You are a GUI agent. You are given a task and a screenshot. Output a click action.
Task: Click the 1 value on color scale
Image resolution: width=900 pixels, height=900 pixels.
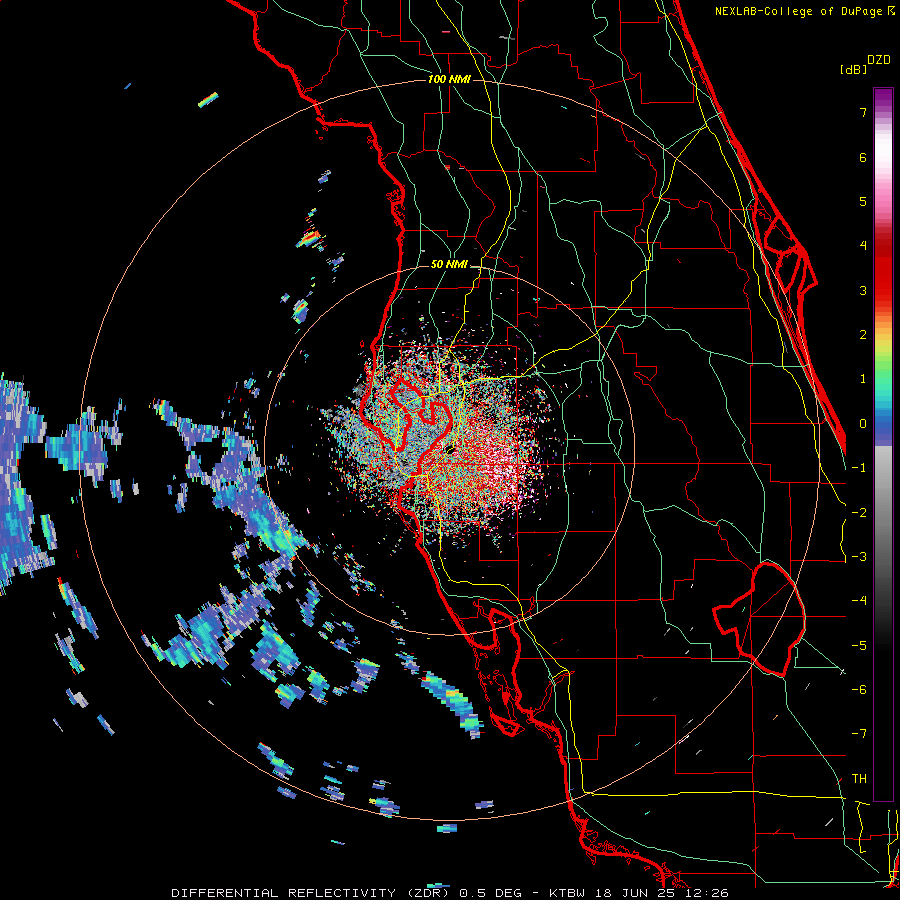coord(863,379)
